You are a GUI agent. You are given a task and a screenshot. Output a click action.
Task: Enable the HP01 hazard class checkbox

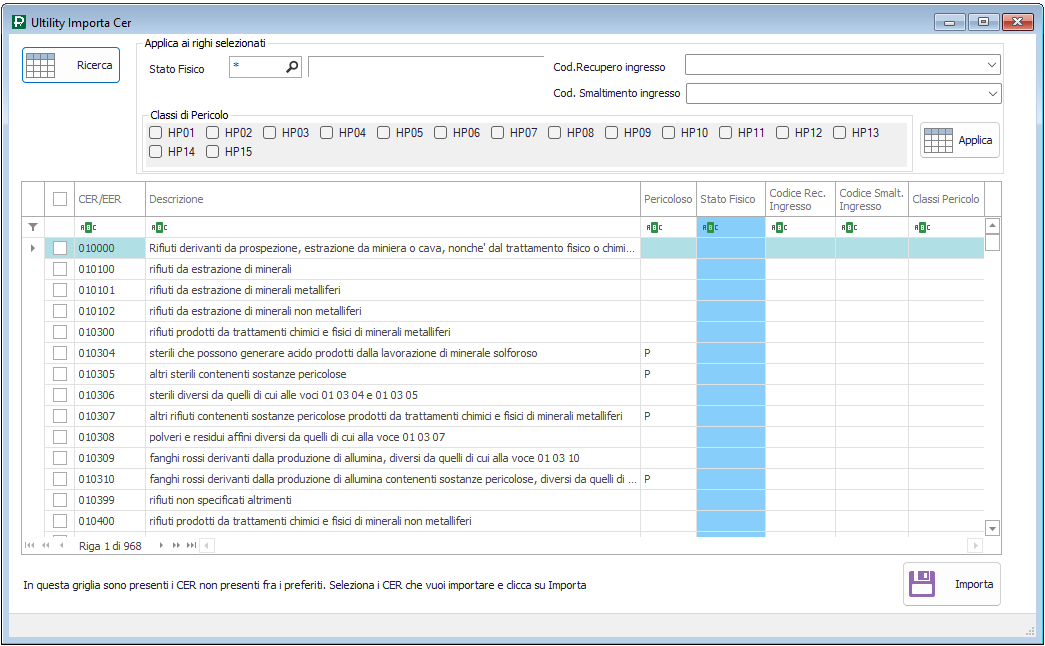(156, 133)
